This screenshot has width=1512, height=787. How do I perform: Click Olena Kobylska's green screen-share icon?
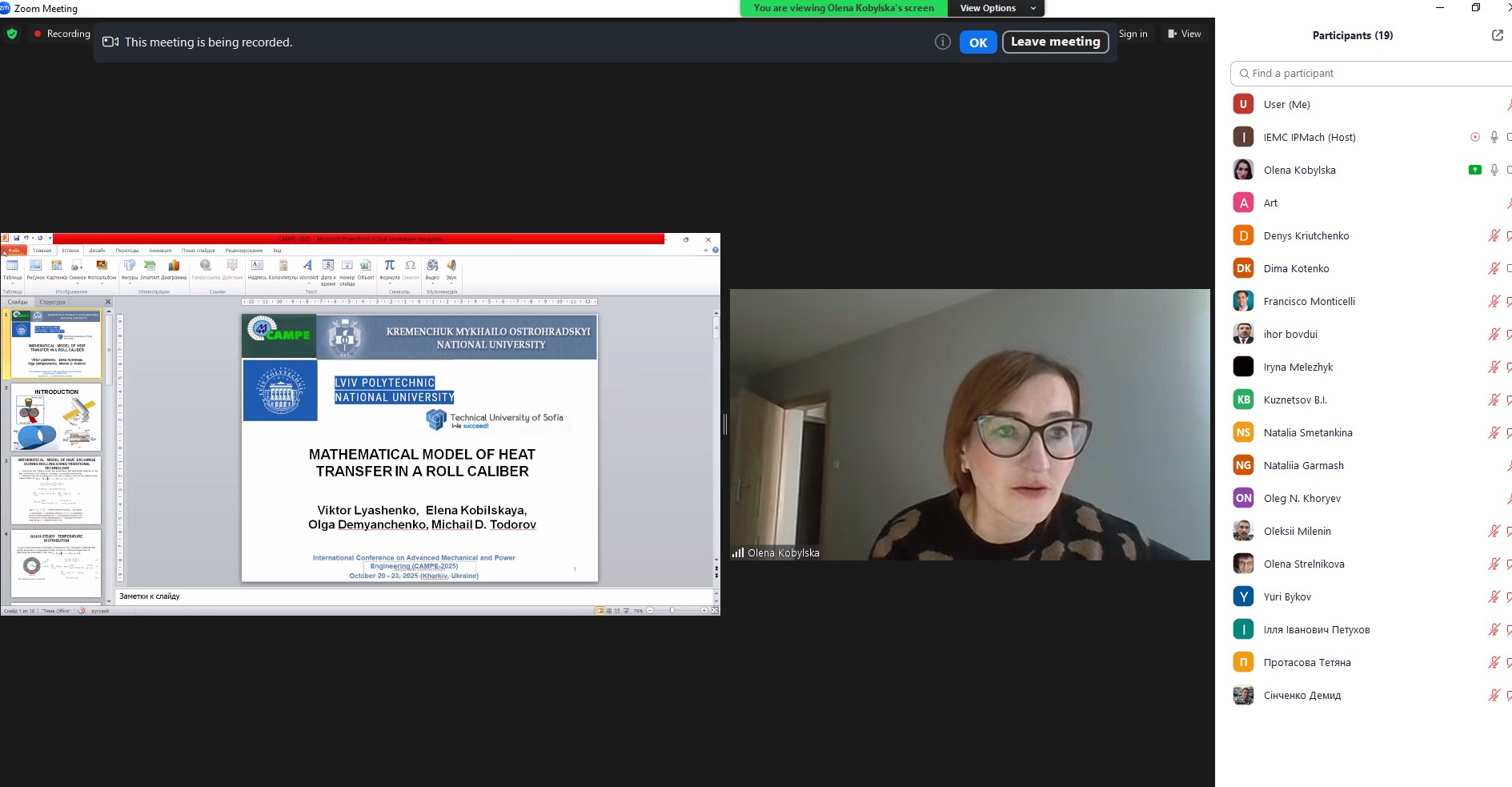(x=1474, y=170)
